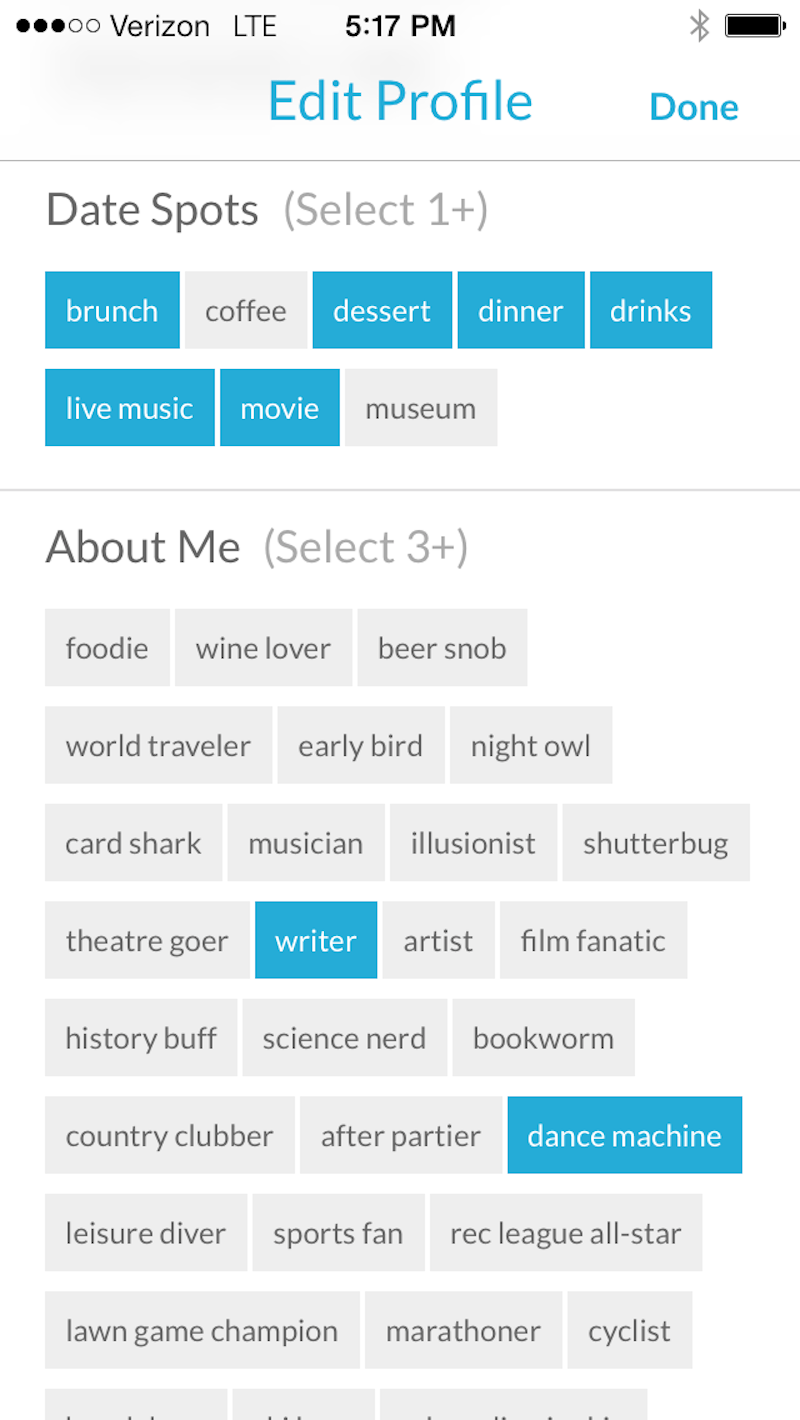Deselect the highlighted "writer" tag
This screenshot has height=1420, width=800.
316,940
